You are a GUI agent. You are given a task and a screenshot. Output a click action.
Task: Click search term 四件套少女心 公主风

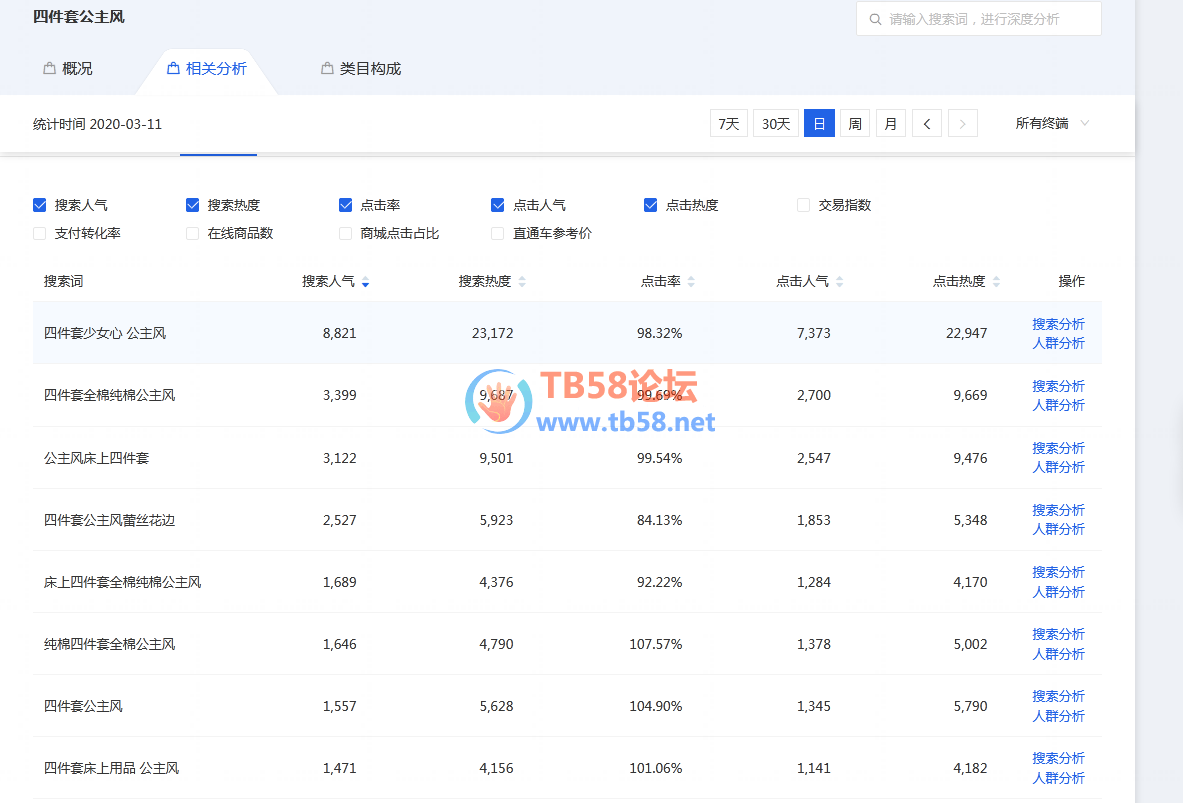point(105,334)
